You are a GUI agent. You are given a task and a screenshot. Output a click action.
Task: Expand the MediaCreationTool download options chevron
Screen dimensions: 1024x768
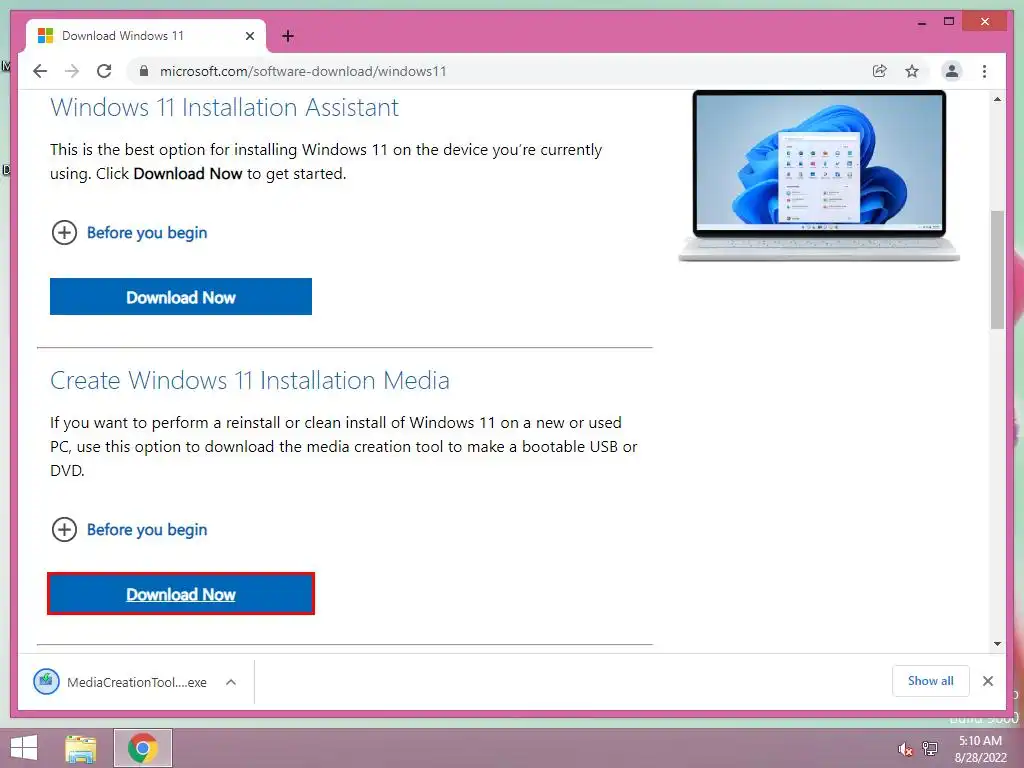[x=231, y=682]
